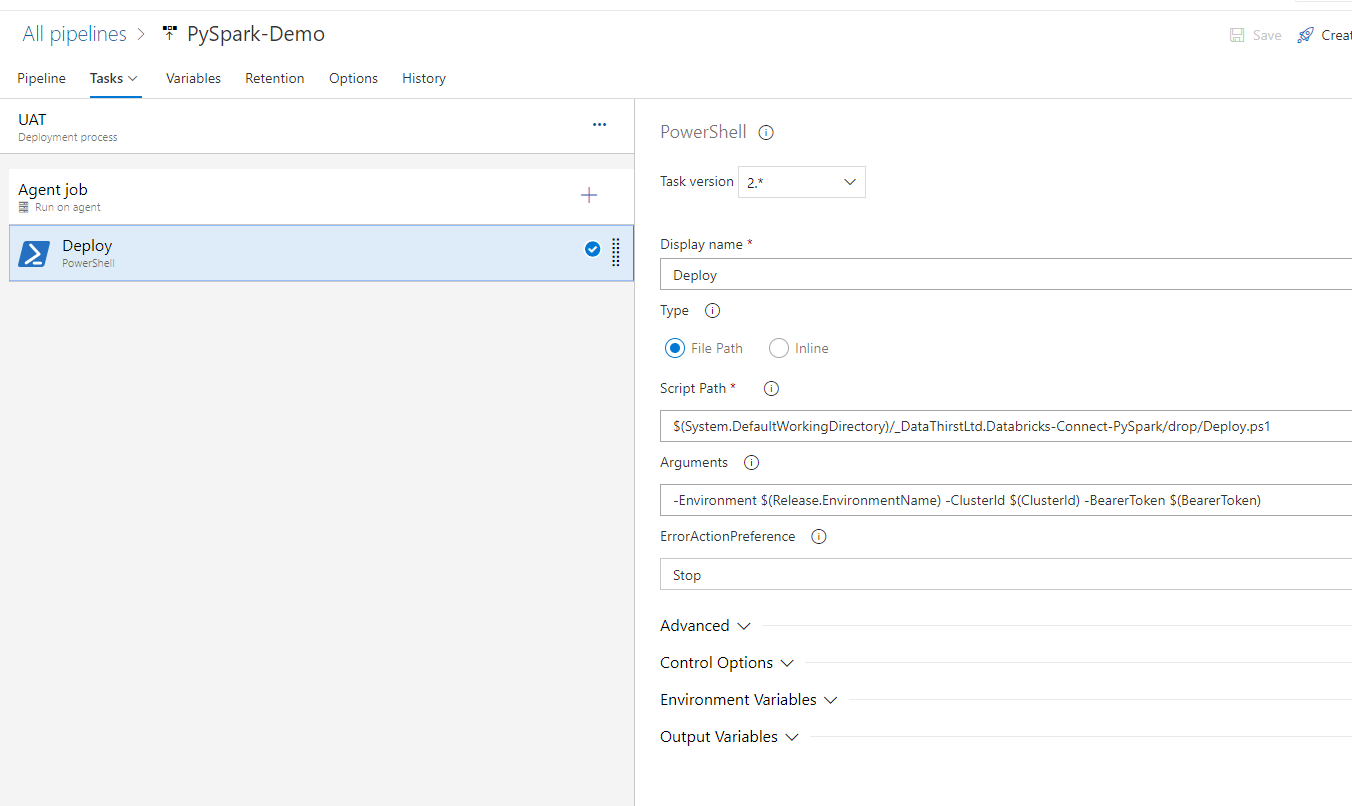
Task: Click the Tasks tab label
Action: click(106, 78)
